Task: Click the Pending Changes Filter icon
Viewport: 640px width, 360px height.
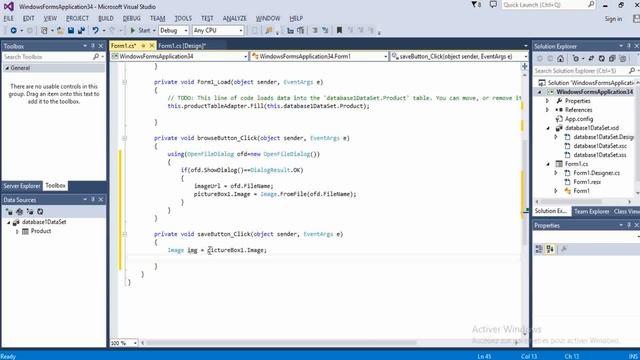Action: (576, 59)
